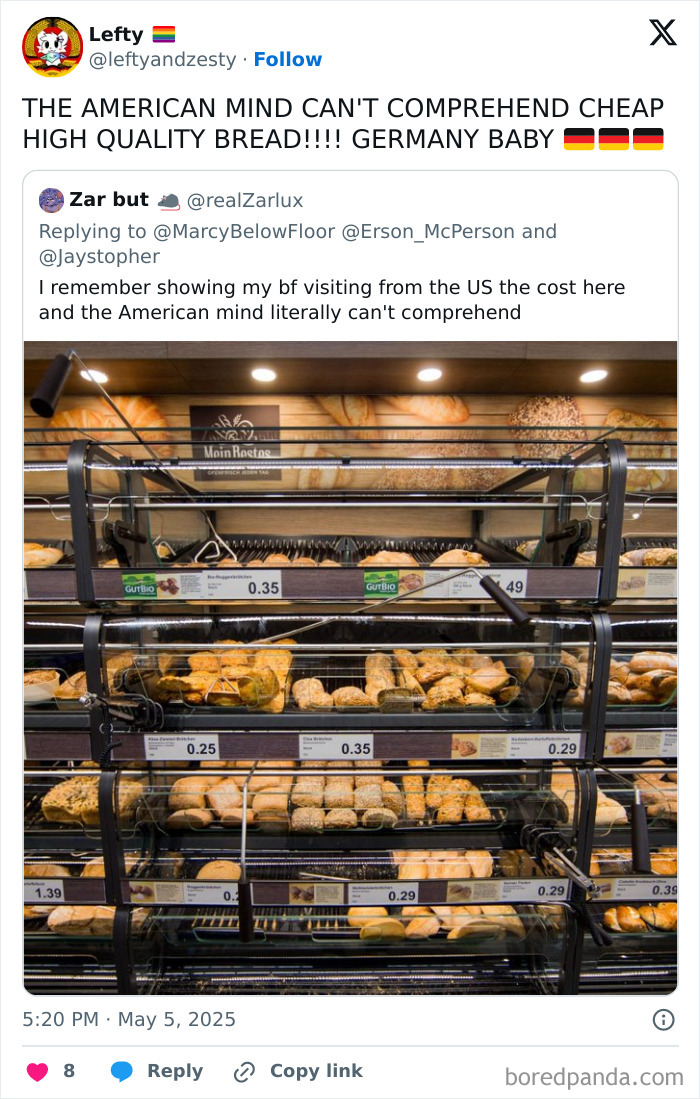Click the @Jaystopher mention

tap(100, 257)
